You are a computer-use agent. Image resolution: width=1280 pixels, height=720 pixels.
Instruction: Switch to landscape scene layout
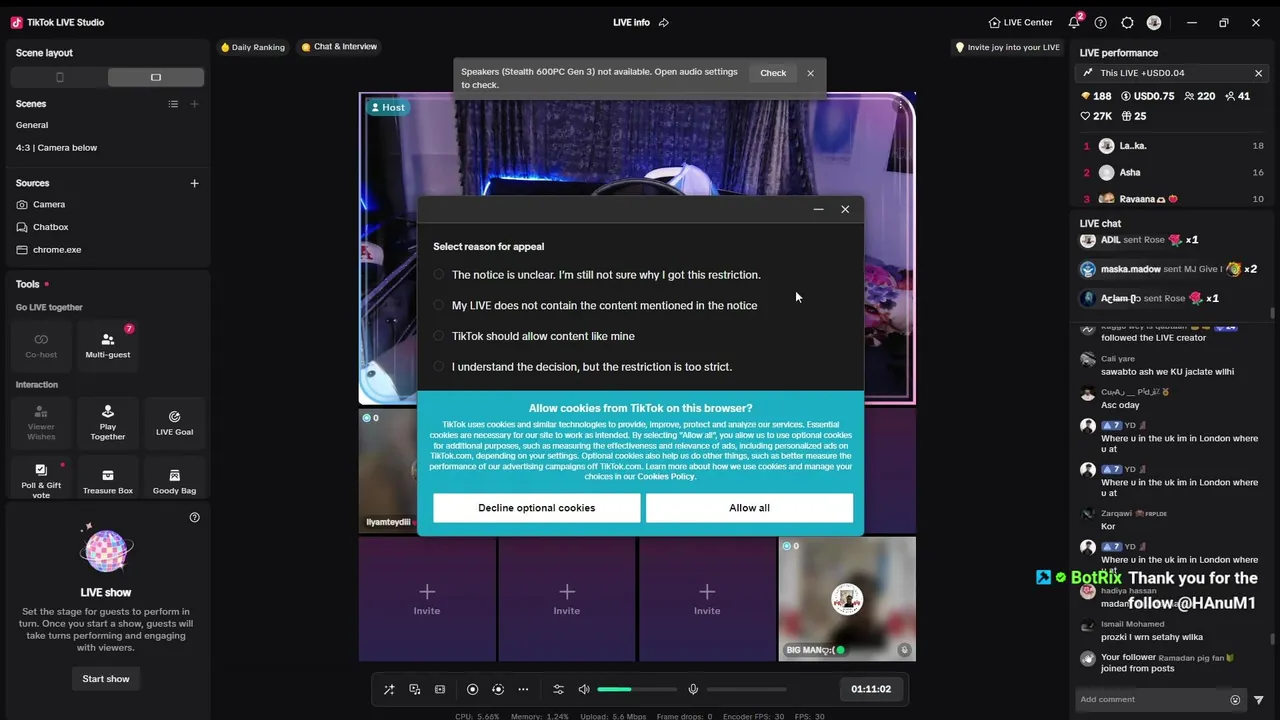tap(156, 77)
